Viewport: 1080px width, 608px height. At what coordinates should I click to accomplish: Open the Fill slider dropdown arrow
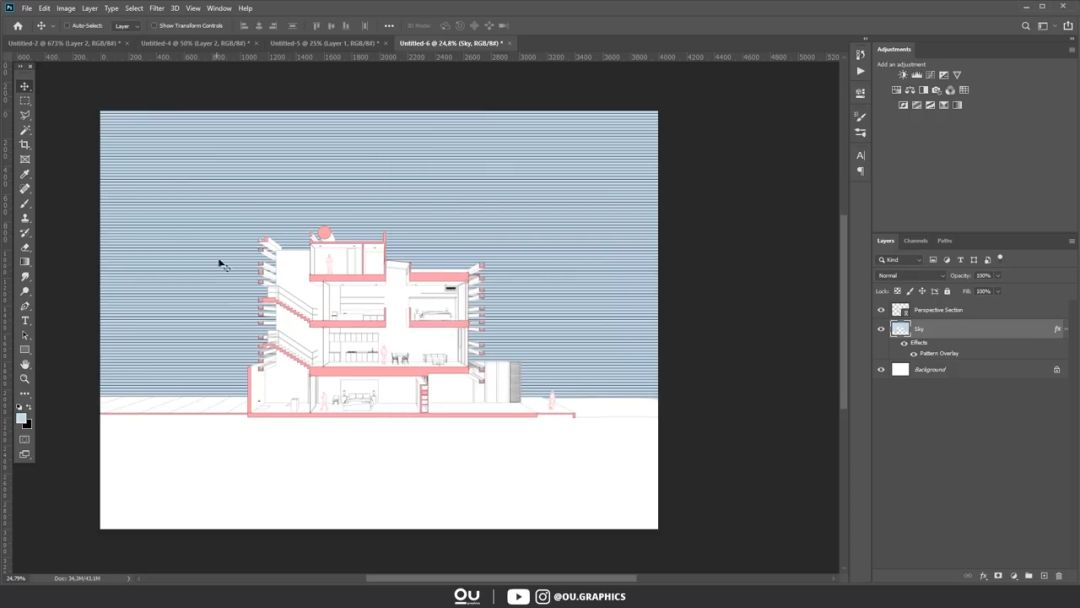(998, 291)
